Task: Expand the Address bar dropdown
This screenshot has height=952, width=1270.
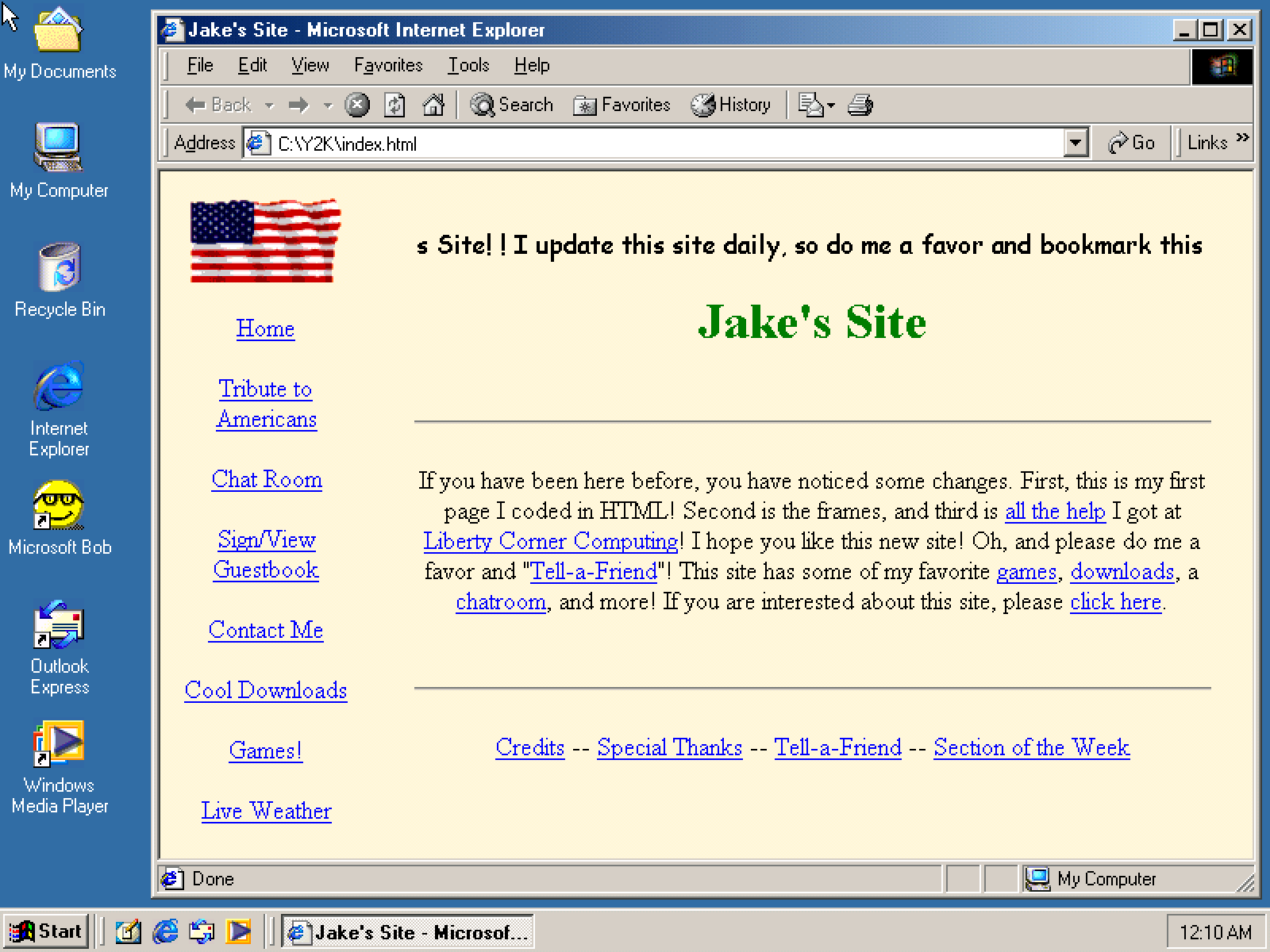Action: pos(1076,143)
